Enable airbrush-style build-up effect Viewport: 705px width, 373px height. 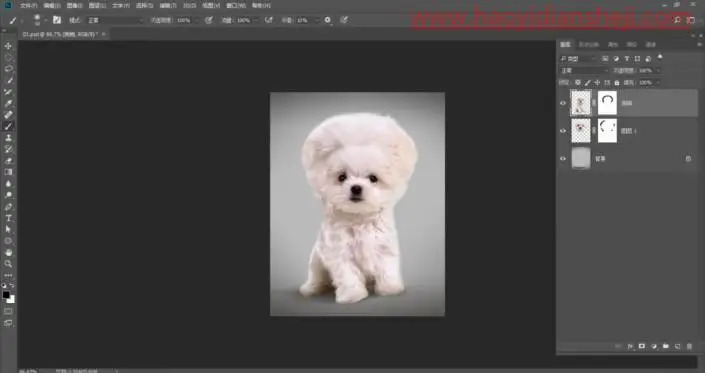point(269,20)
